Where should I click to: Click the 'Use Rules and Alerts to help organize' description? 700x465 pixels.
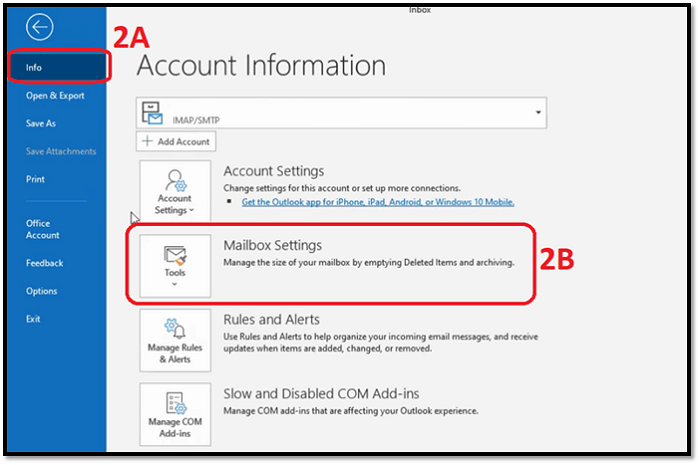pos(380,342)
